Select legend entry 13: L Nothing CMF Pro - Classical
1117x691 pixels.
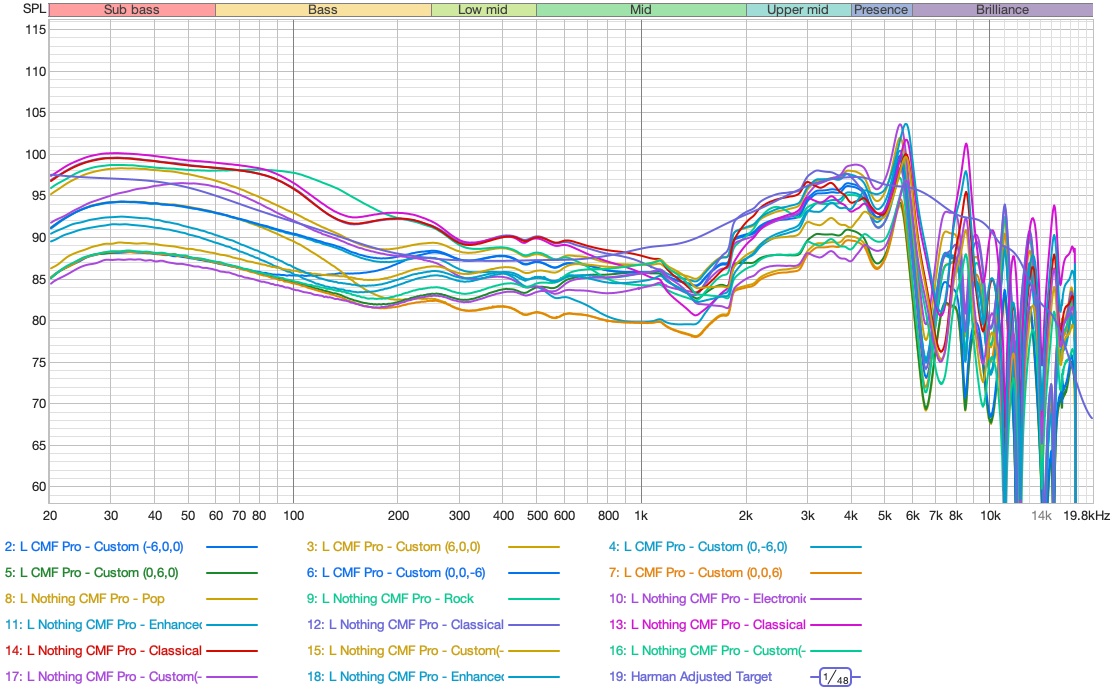tap(707, 625)
